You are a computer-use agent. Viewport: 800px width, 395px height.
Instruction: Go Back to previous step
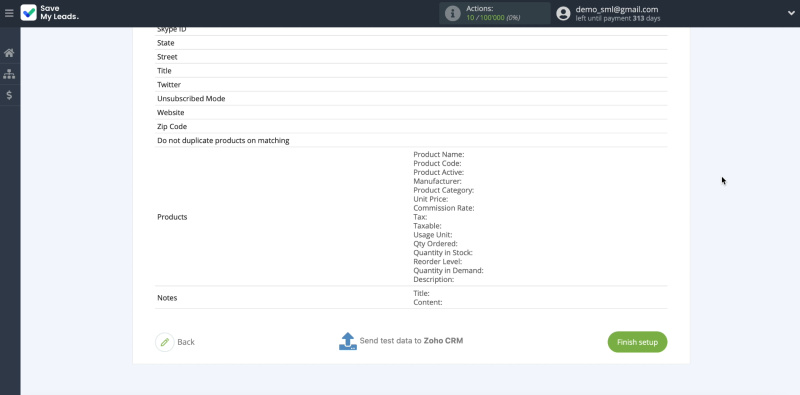pyautogui.click(x=186, y=342)
